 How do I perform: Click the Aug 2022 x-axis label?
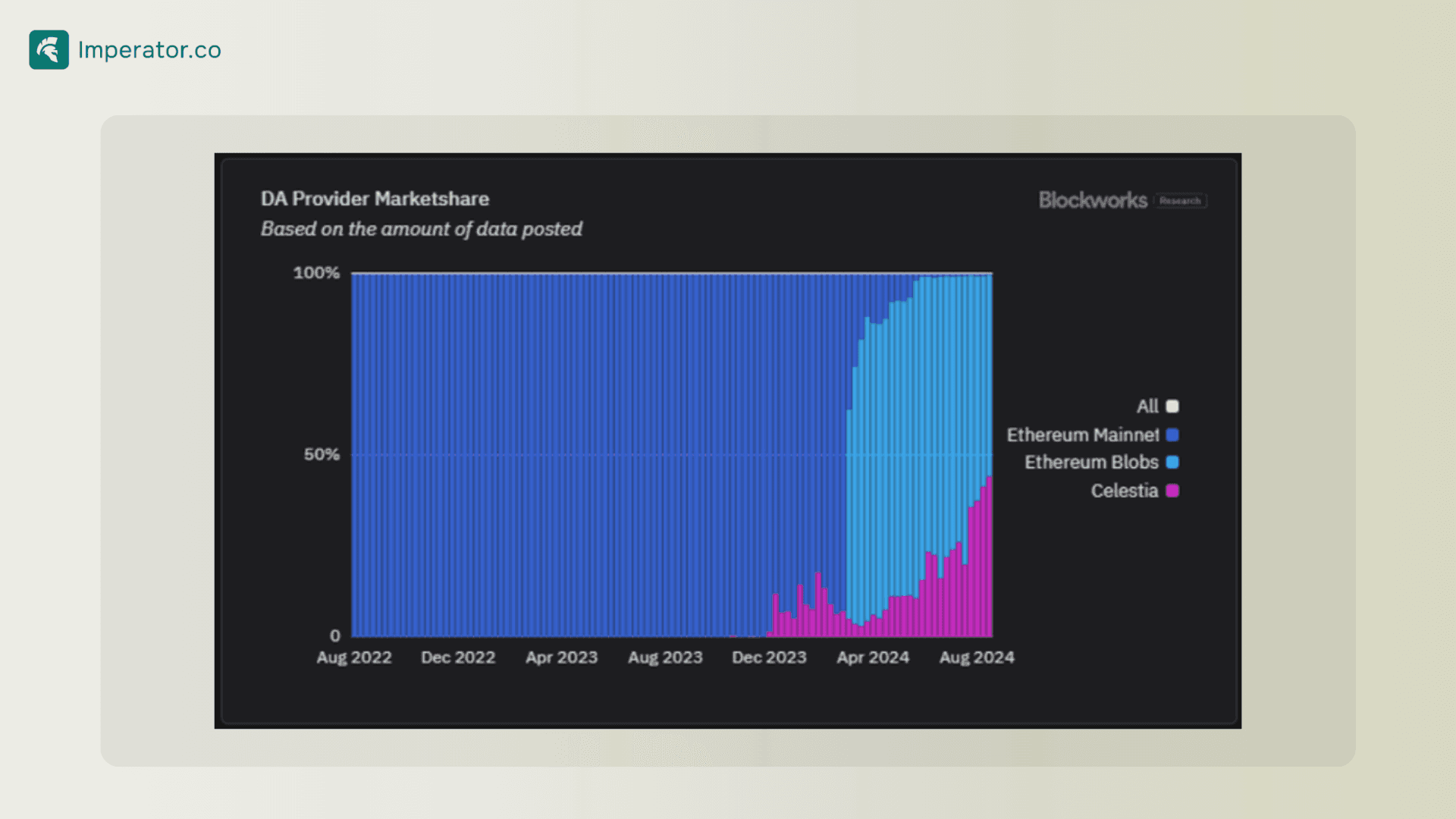tap(354, 657)
